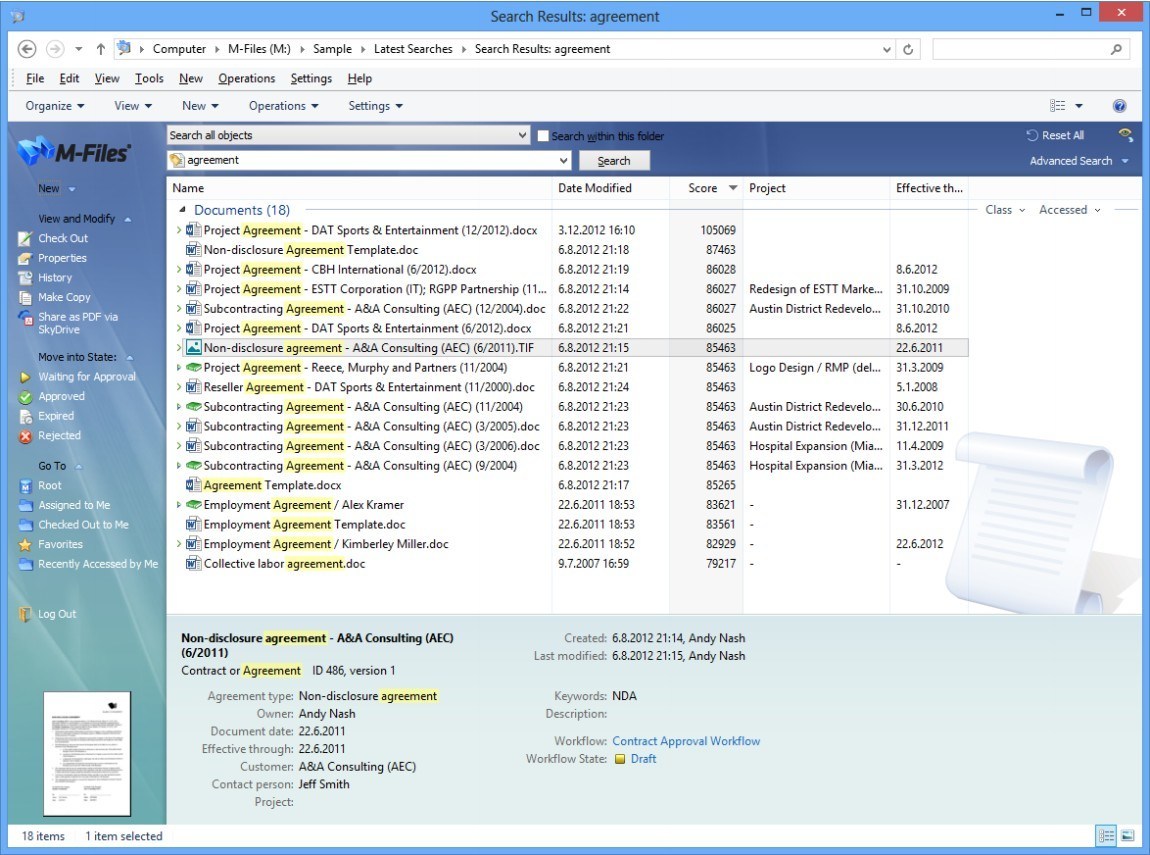Click the magnifier icon in Windows search box

[1116, 49]
